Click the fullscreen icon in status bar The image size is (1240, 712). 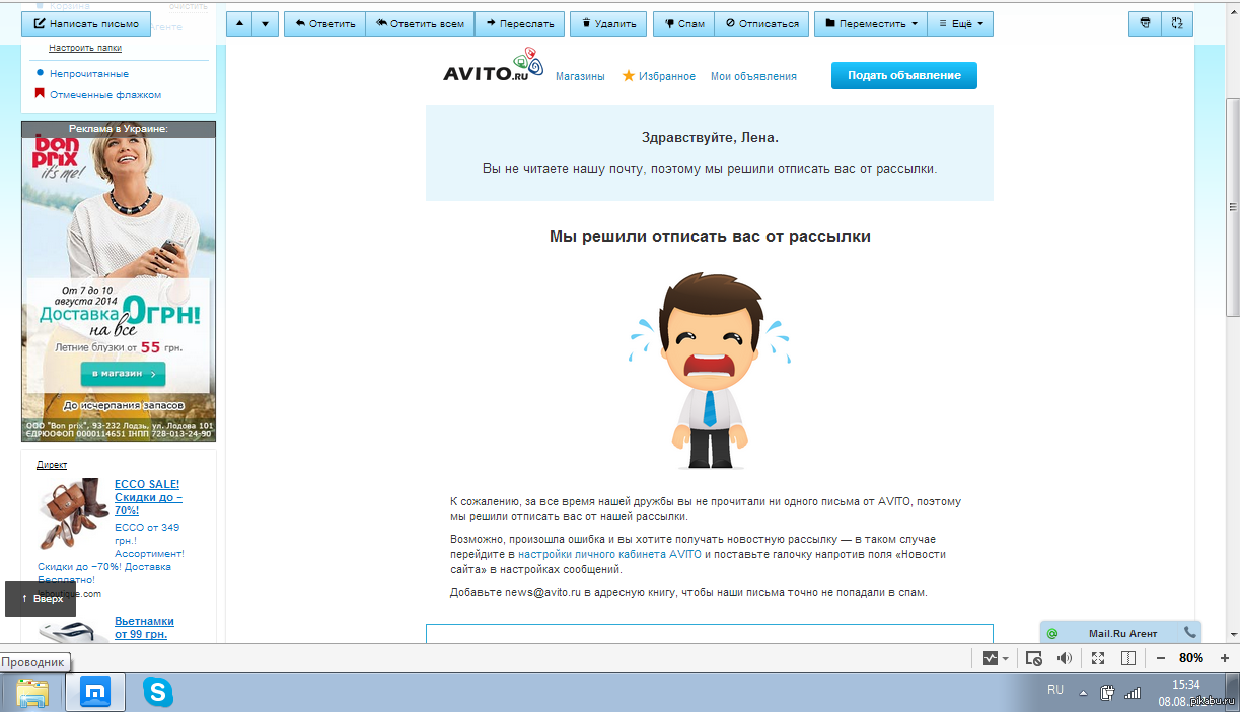coord(1098,658)
